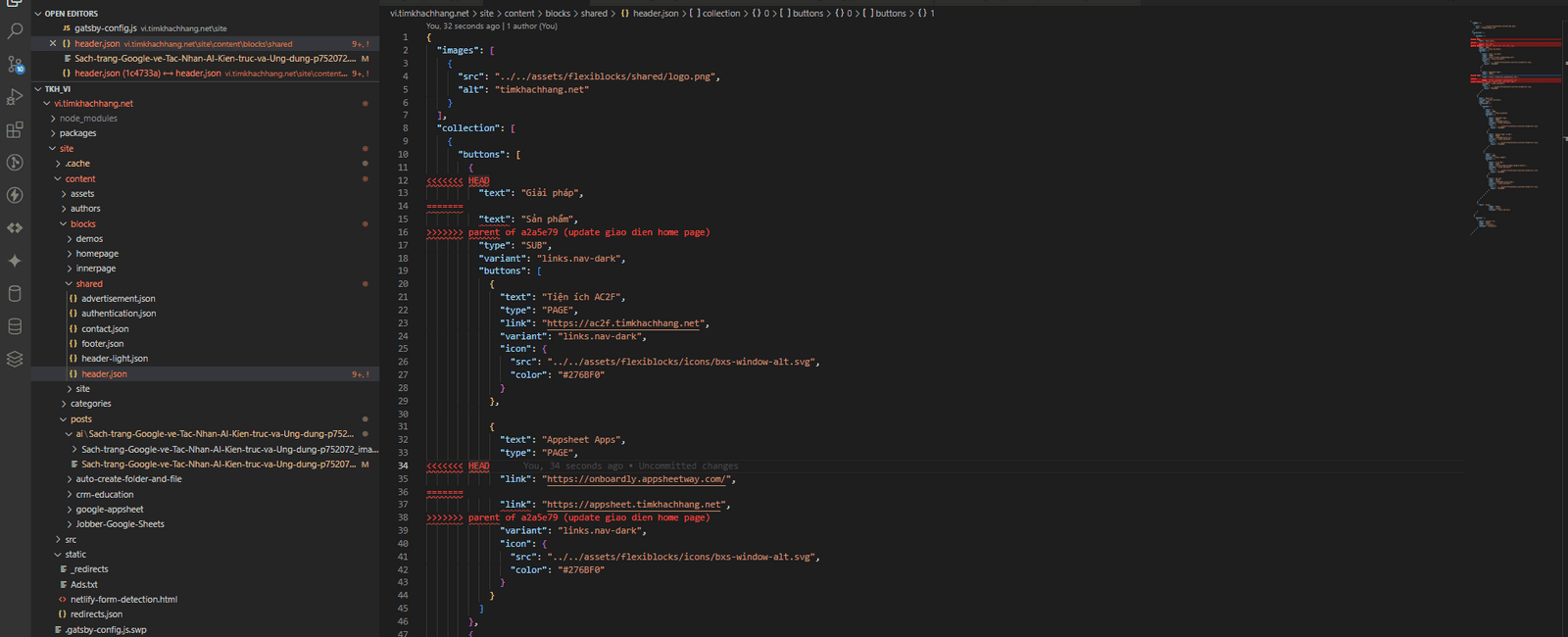
Task: Click line number 34 in gutter
Action: point(403,466)
